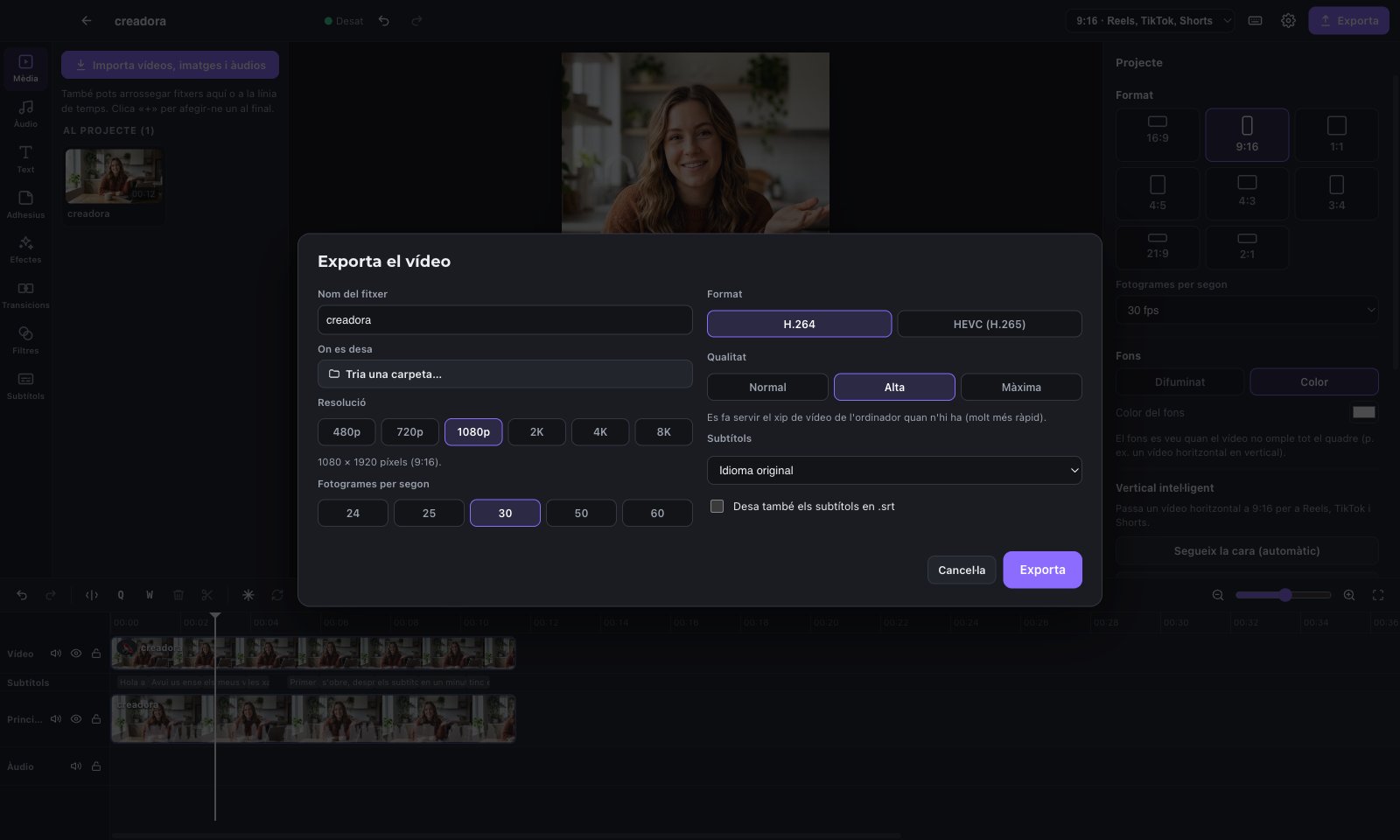
Task: Open the Adhesius panel
Action: [x=25, y=204]
